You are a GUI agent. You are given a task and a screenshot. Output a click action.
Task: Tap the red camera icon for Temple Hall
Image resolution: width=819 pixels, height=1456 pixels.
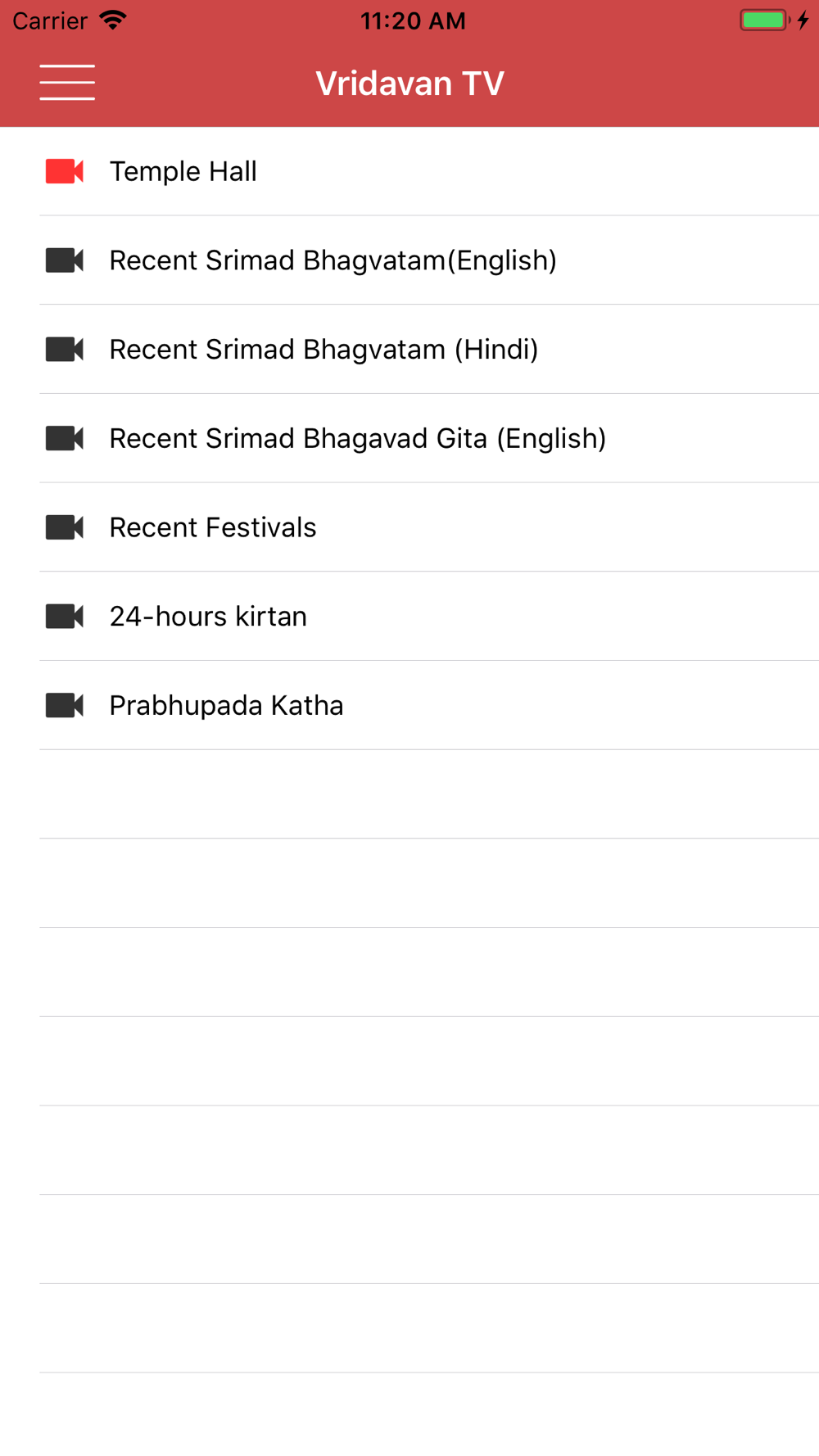(x=65, y=171)
